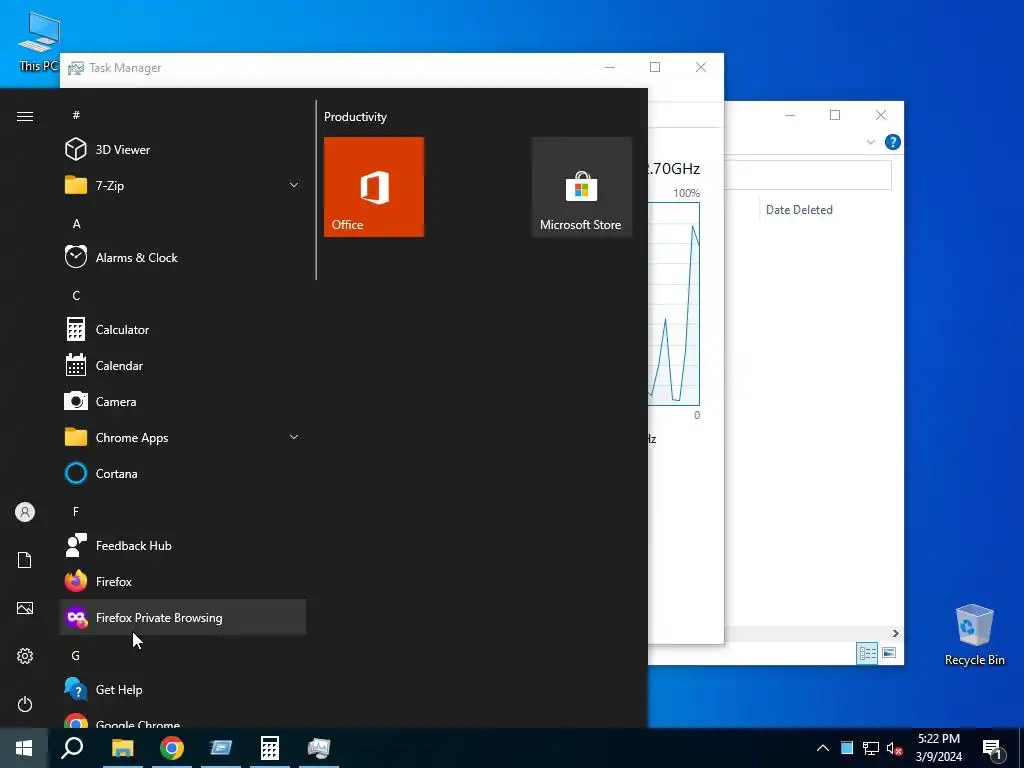The image size is (1024, 768).
Task: Launch Alarms & Clock
Action: (x=183, y=257)
